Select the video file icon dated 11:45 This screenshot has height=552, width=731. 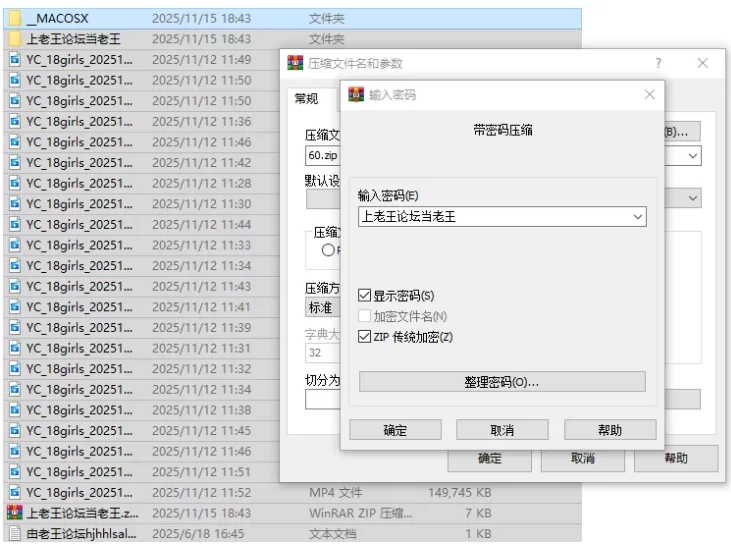tap(15, 430)
